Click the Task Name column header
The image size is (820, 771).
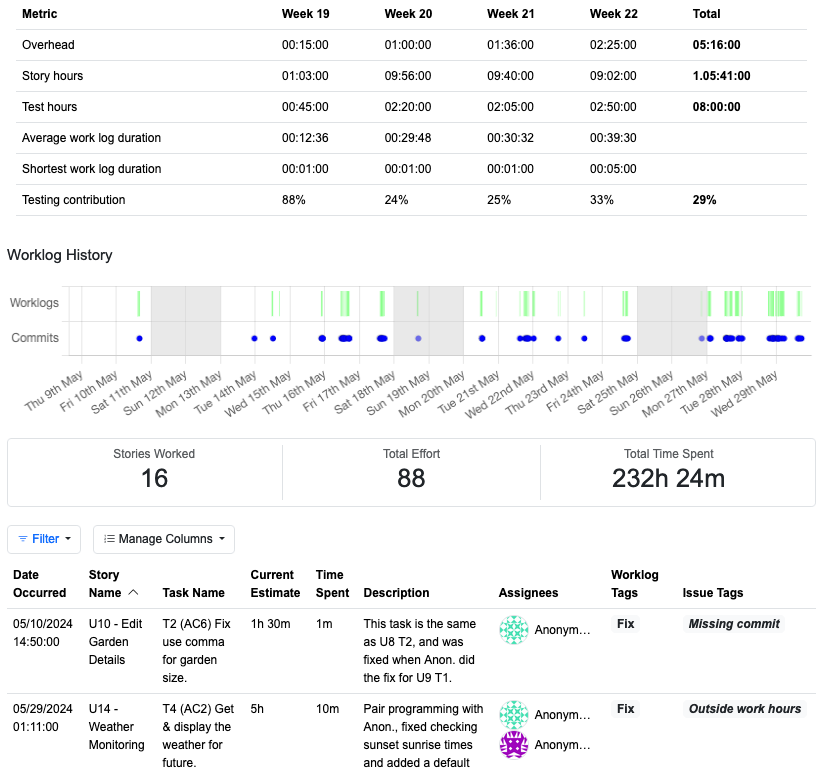point(194,593)
